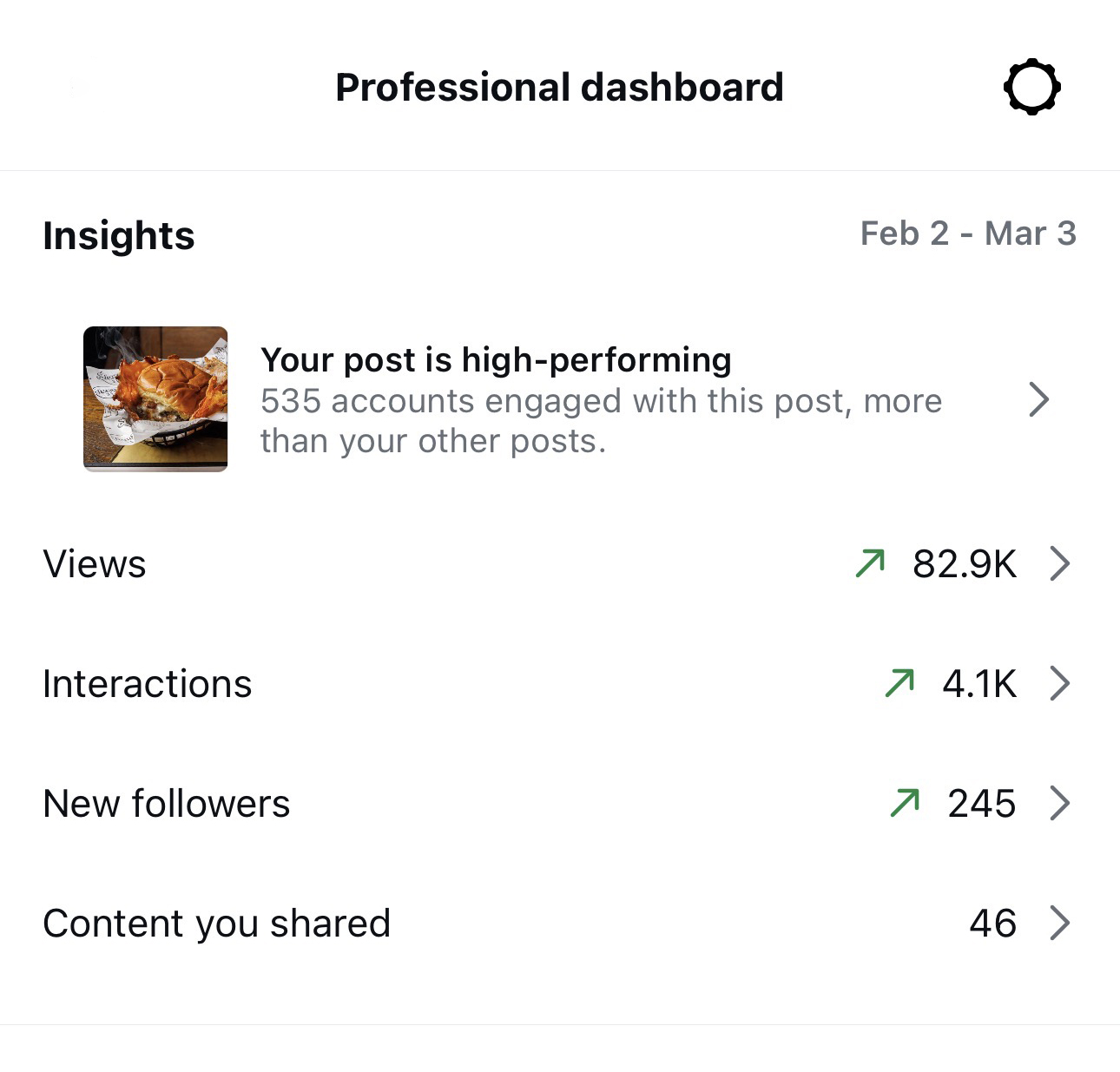
Task: Open Content you shared using its chevron
Action: [1060, 923]
